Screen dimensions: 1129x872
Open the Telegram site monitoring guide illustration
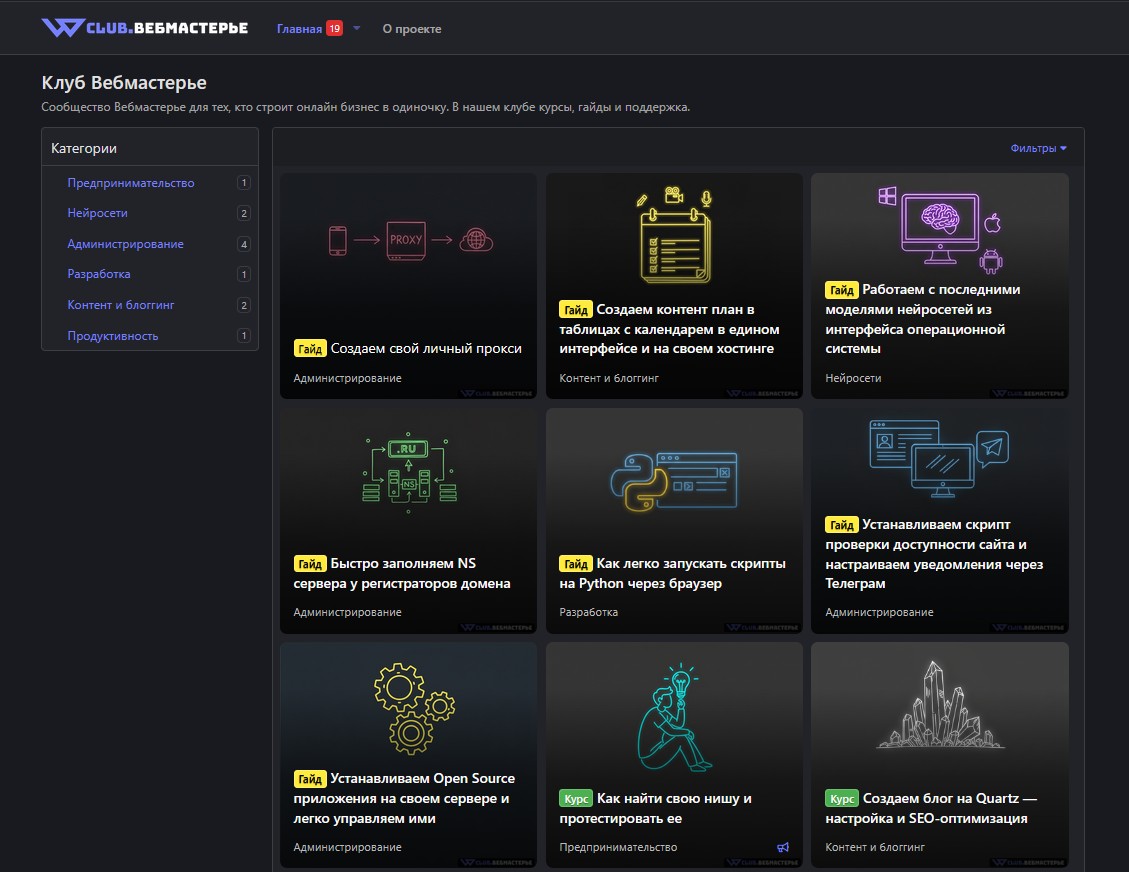938,458
